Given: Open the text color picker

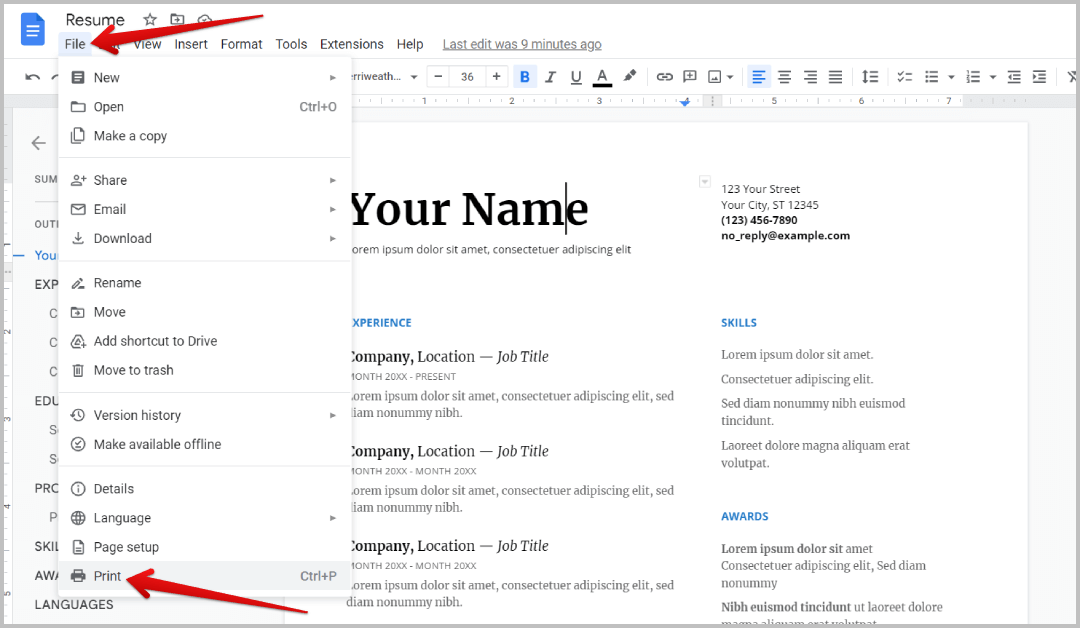Looking at the screenshot, I should tap(602, 77).
